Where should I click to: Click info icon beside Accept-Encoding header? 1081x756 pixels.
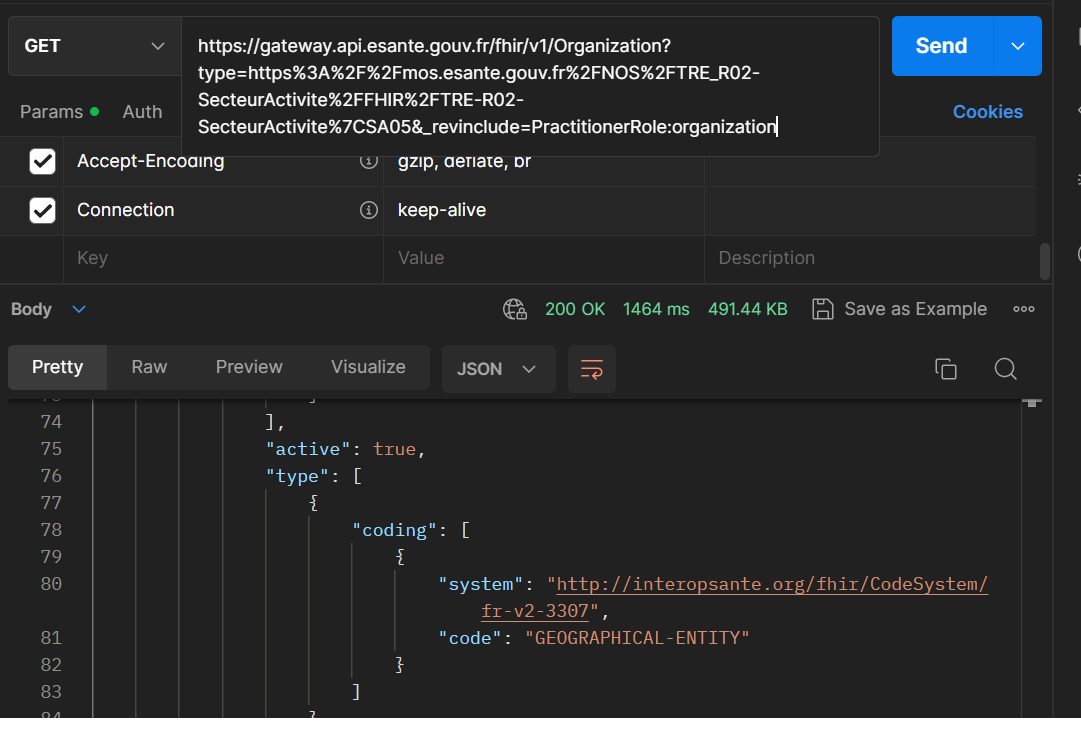click(368, 162)
